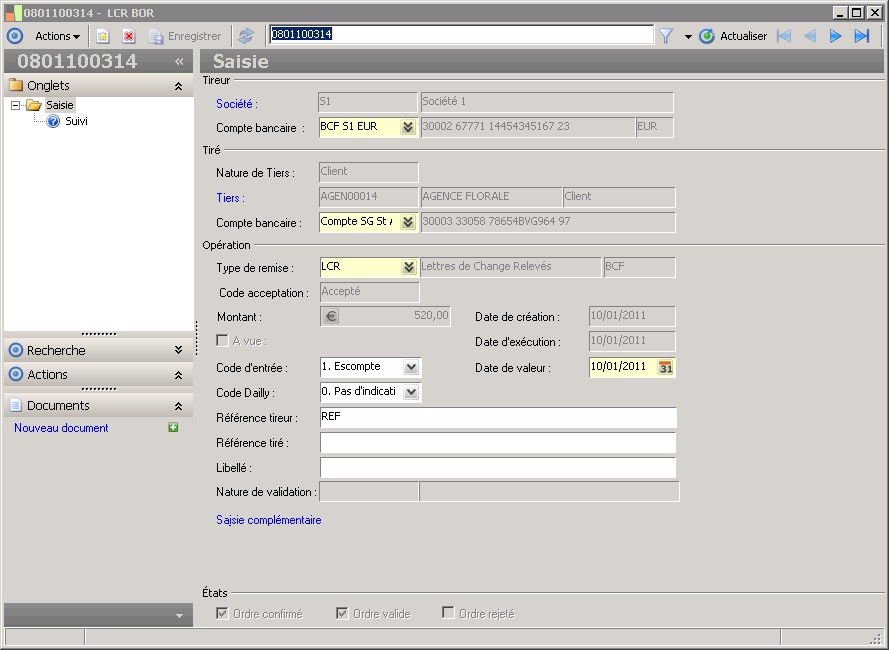Click the Libellé input field
The height and width of the screenshot is (650, 889).
pos(498,467)
